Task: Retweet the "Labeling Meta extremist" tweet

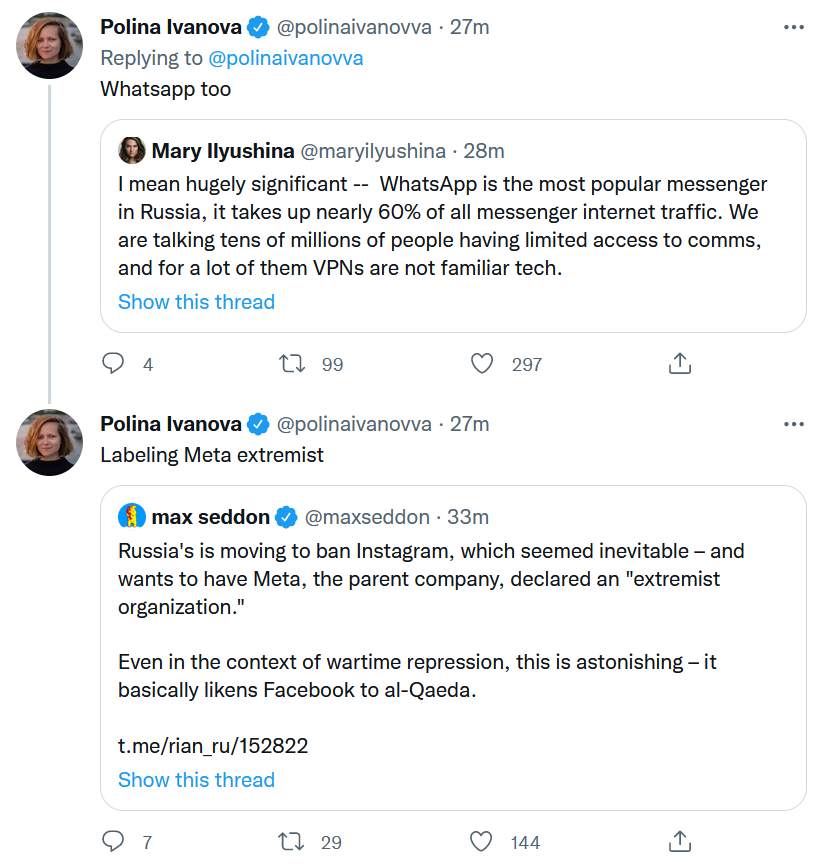Action: click(292, 842)
